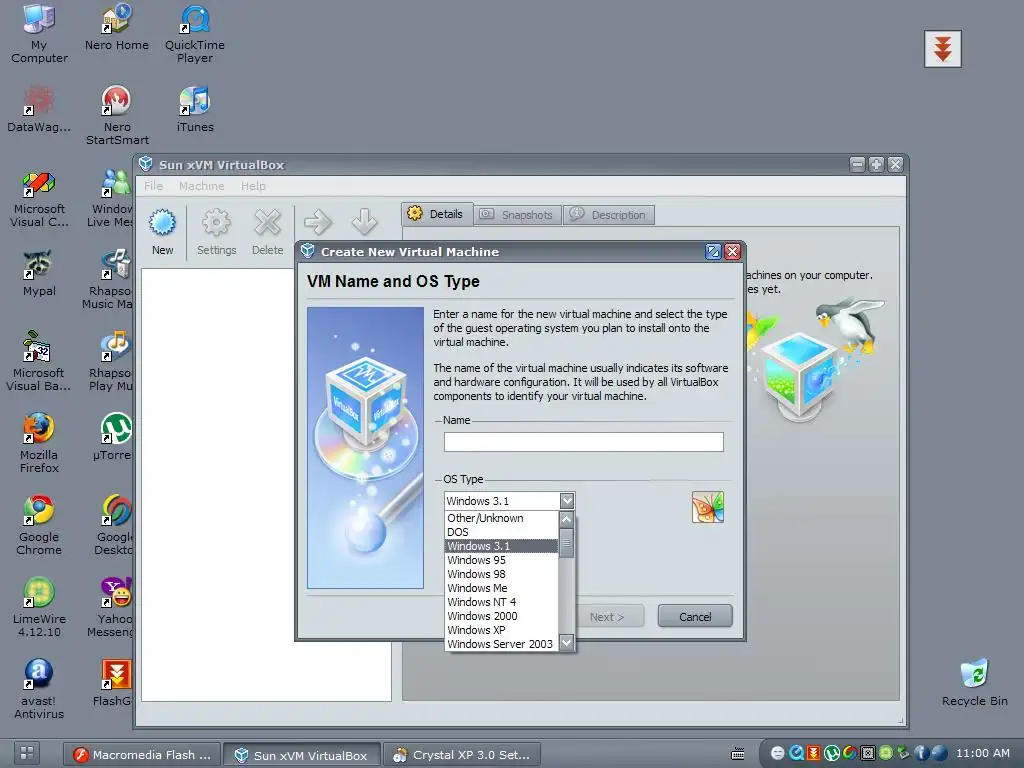Image resolution: width=1024 pixels, height=768 pixels.
Task: Select Windows Server 2003 from OS type list
Action: (501, 644)
